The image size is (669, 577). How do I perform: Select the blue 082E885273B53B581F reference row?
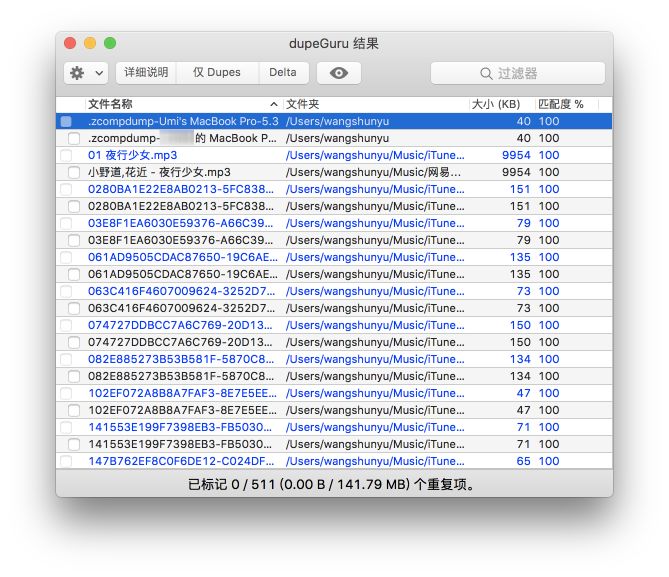pos(334,359)
